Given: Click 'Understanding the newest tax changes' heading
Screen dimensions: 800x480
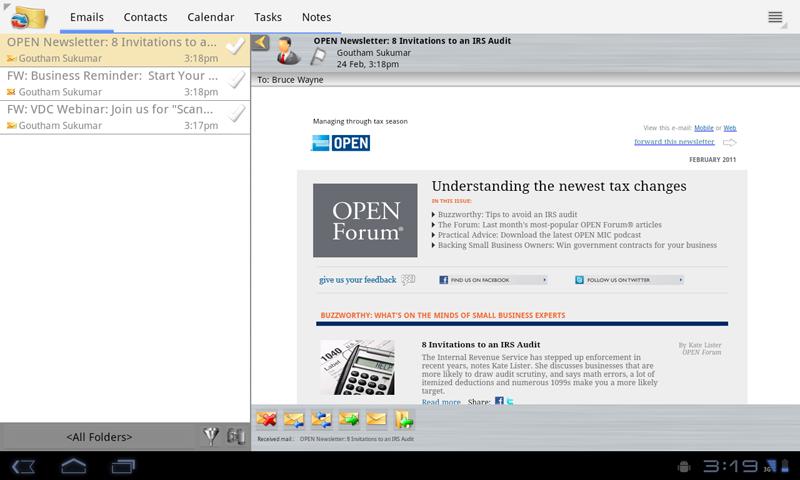Looking at the screenshot, I should 559,186.
